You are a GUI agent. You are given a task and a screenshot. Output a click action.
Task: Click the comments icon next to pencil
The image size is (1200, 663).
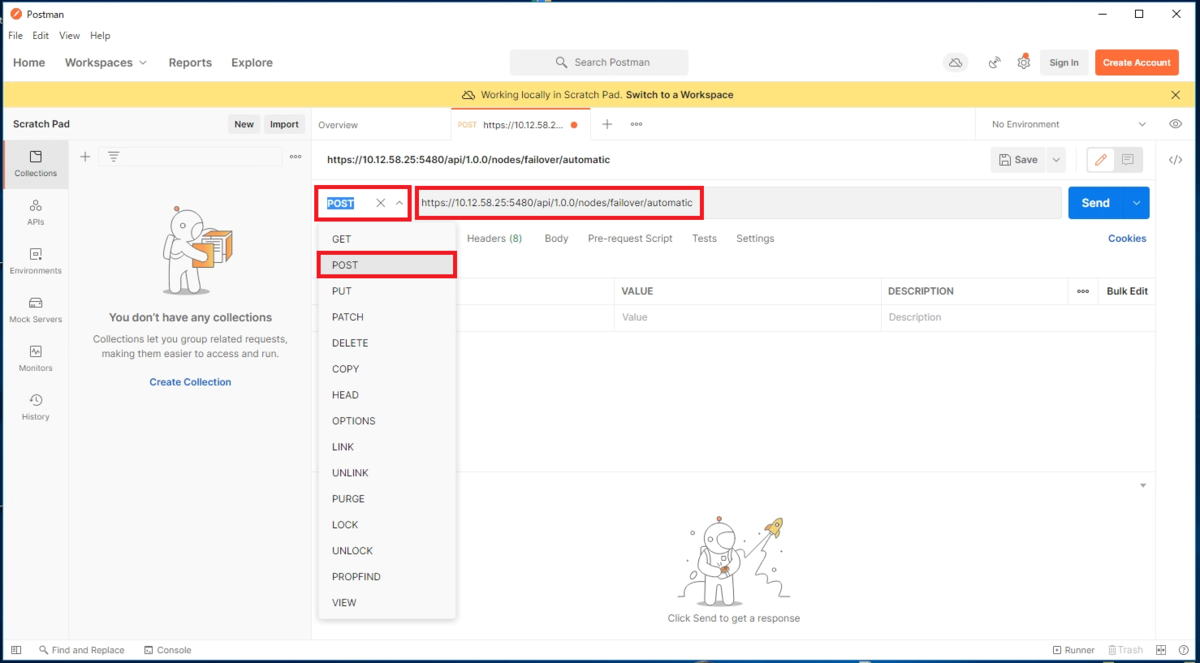pyautogui.click(x=1127, y=160)
